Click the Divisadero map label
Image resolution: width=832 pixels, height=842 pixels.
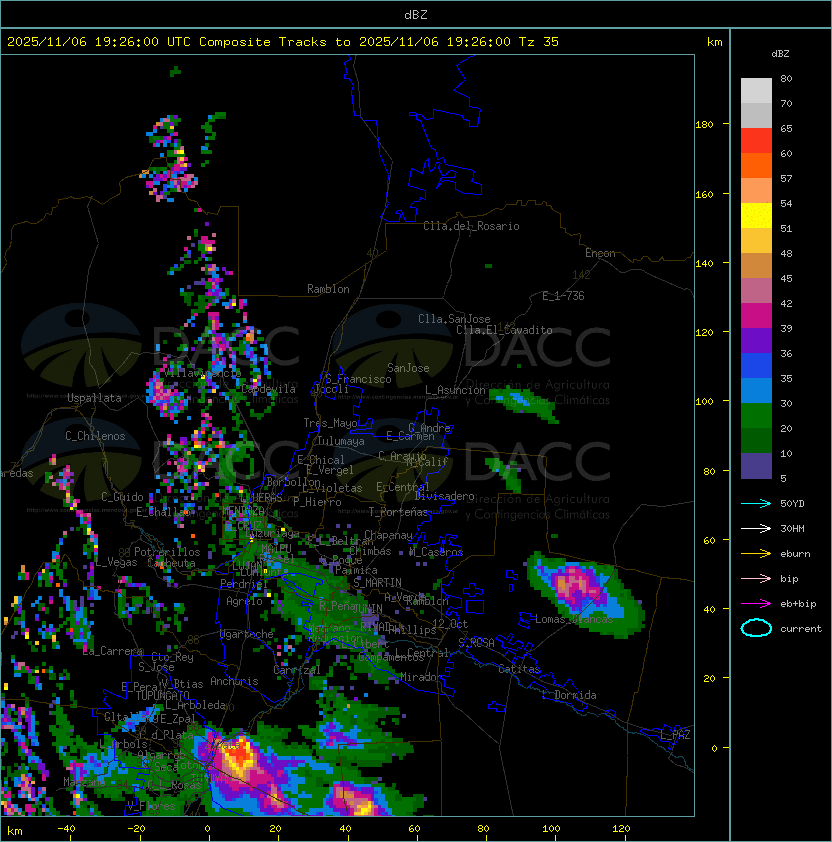(444, 496)
